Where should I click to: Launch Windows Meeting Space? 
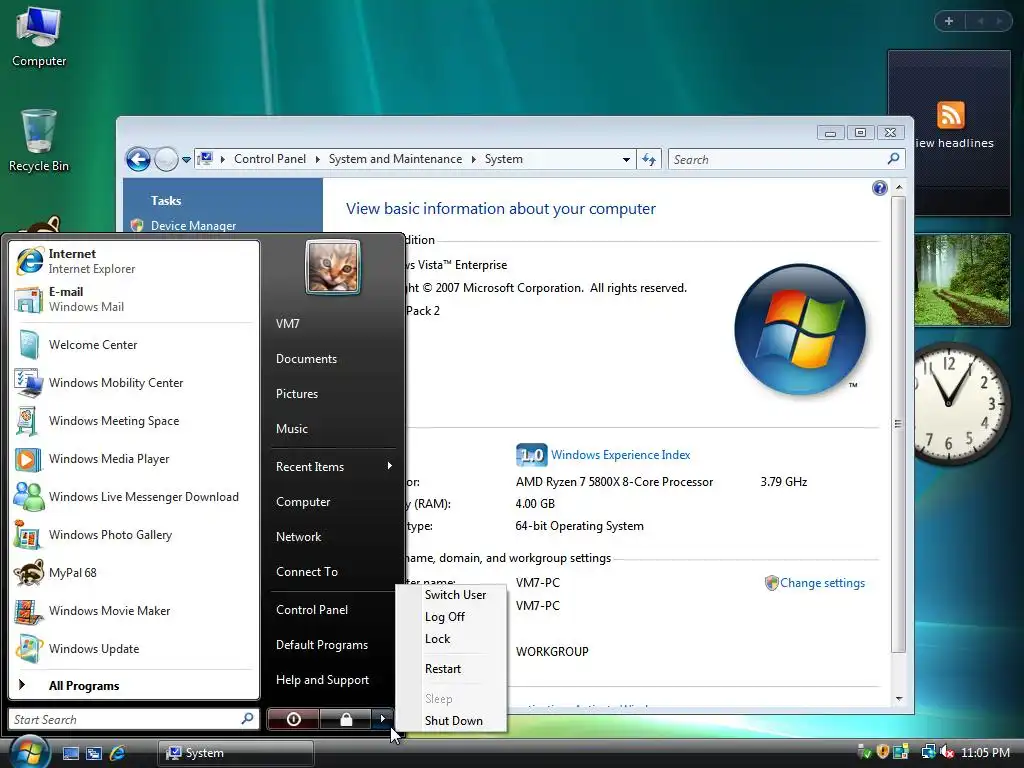click(x=134, y=421)
